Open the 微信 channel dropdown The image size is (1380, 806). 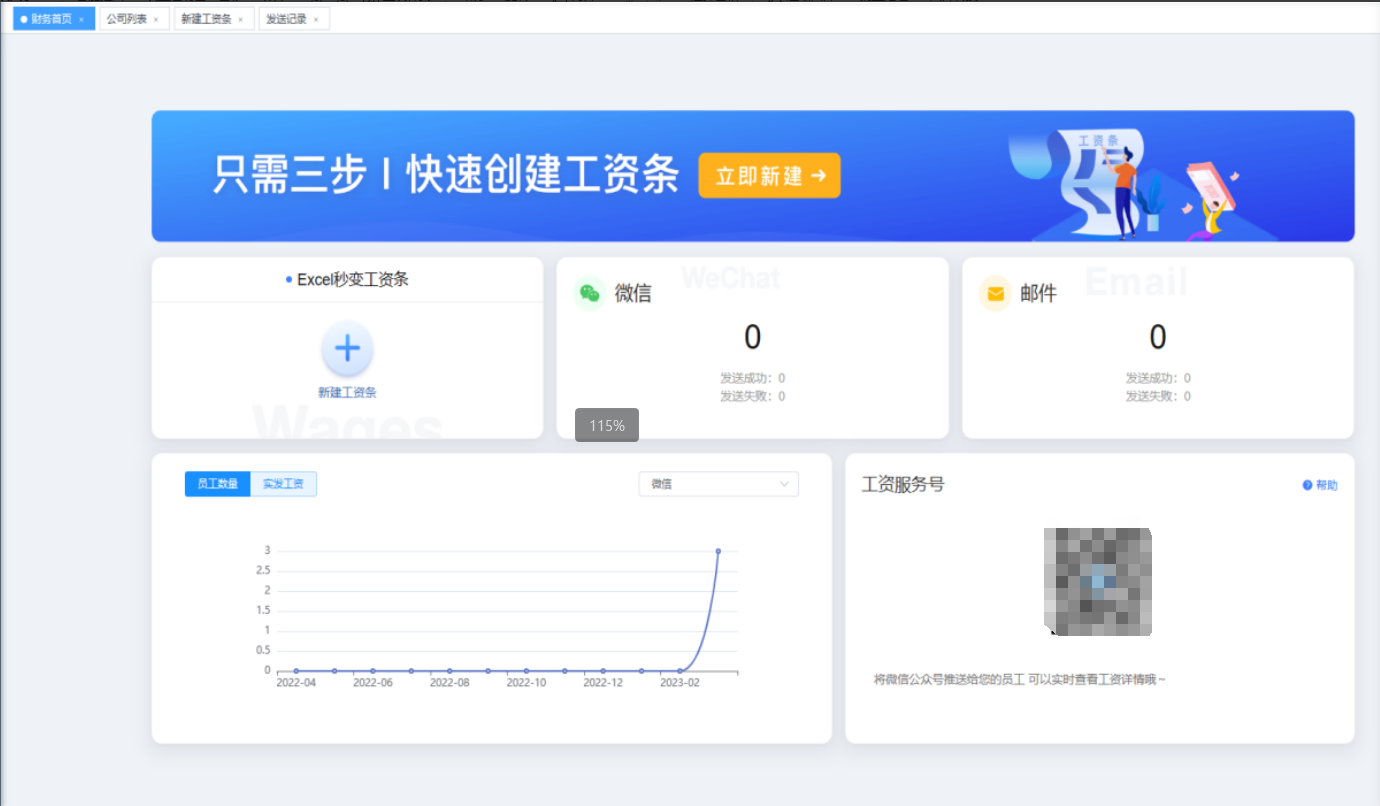click(718, 484)
